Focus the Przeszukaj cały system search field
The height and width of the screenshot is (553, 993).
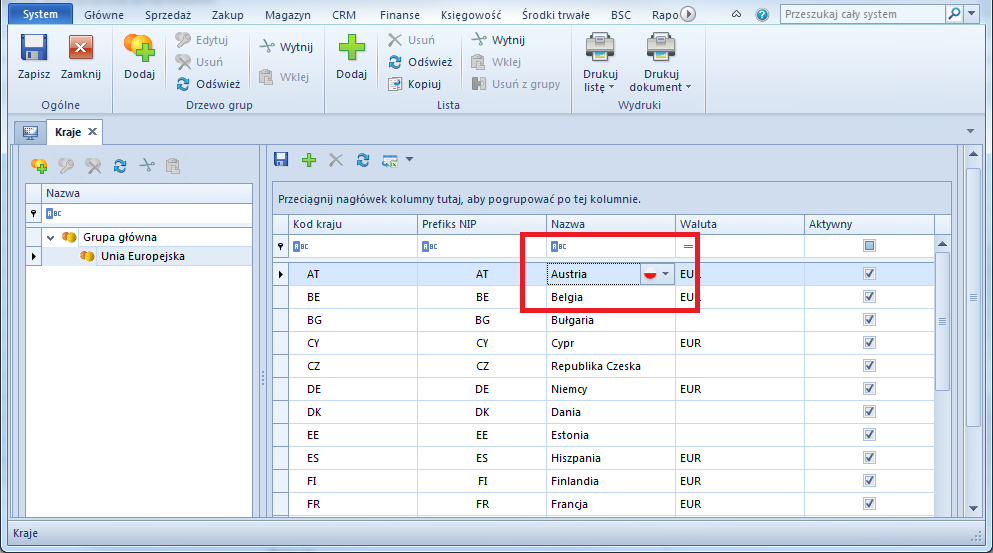point(863,14)
